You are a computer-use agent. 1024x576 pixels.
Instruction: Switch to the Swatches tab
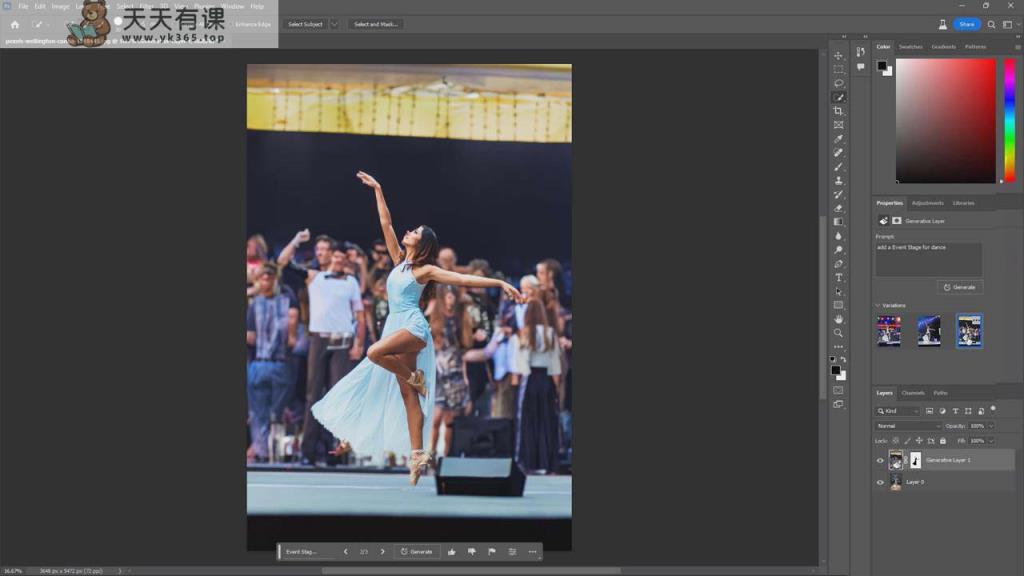[x=910, y=47]
